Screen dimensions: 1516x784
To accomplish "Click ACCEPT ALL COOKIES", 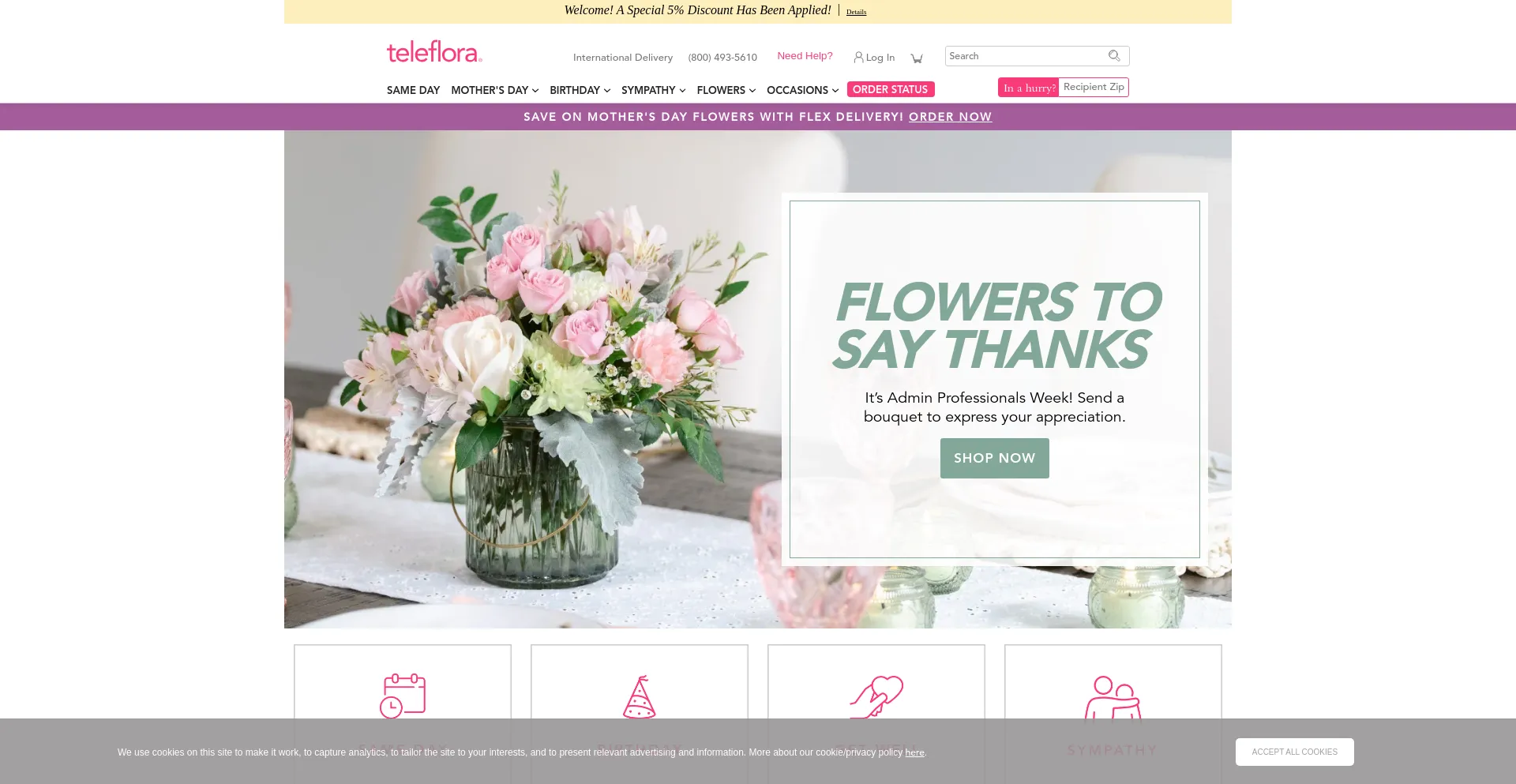I will click(1294, 752).
